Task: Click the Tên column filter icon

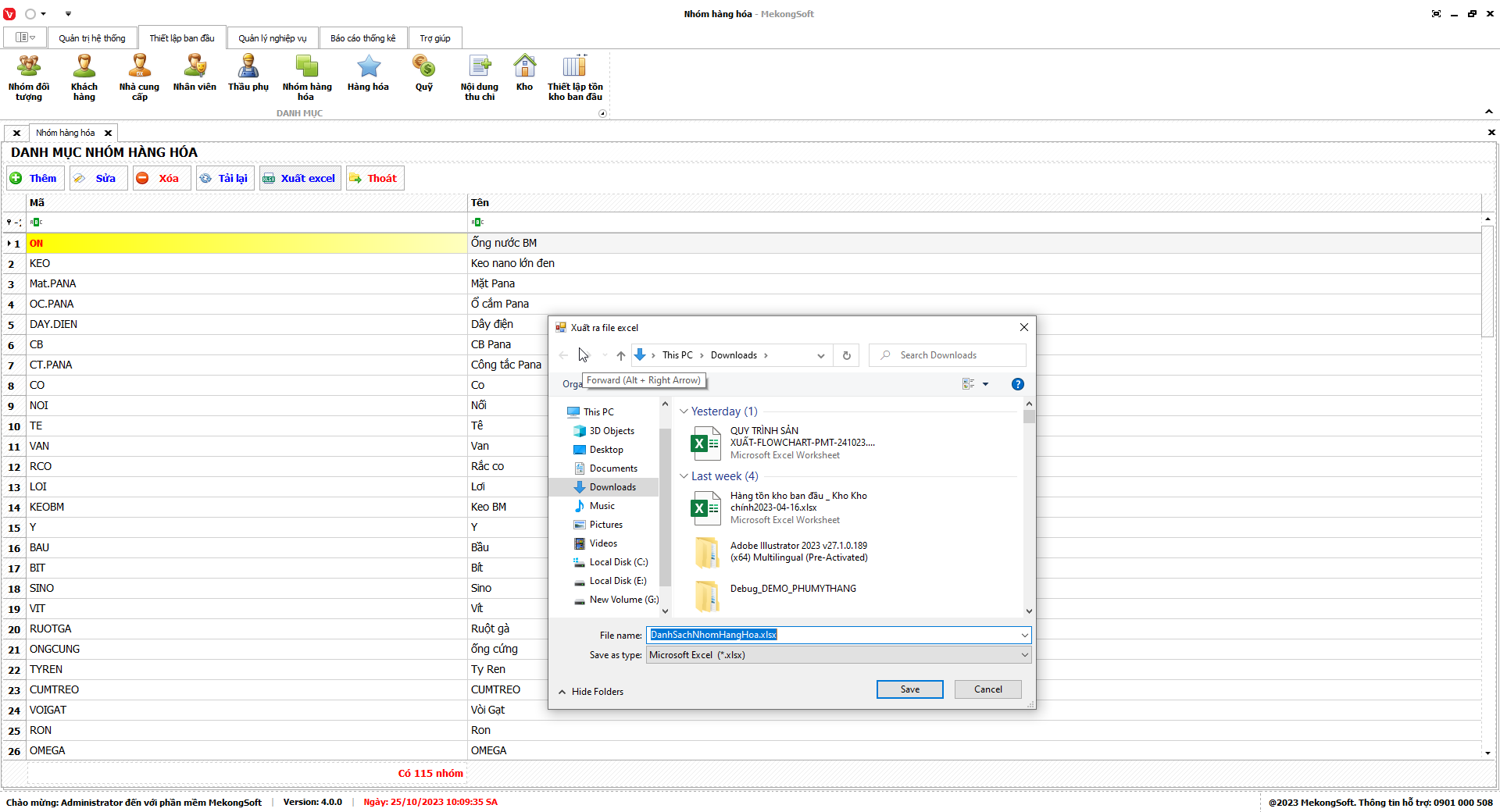Action: pyautogui.click(x=477, y=223)
